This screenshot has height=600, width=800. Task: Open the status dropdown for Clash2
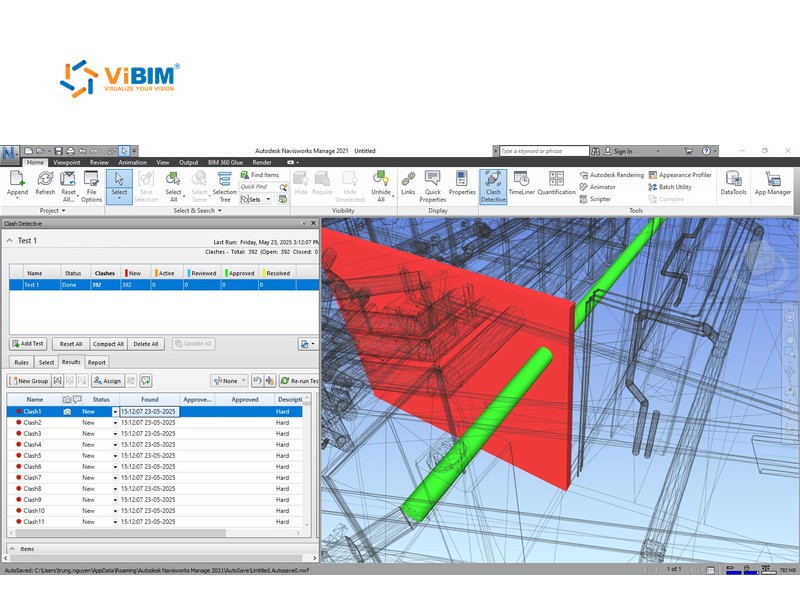pos(115,423)
